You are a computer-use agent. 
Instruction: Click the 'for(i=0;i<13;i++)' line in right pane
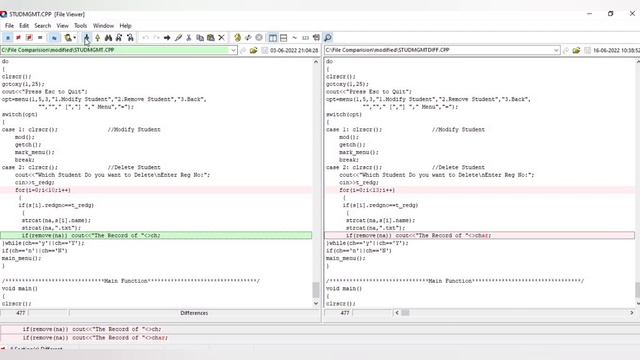point(480,190)
